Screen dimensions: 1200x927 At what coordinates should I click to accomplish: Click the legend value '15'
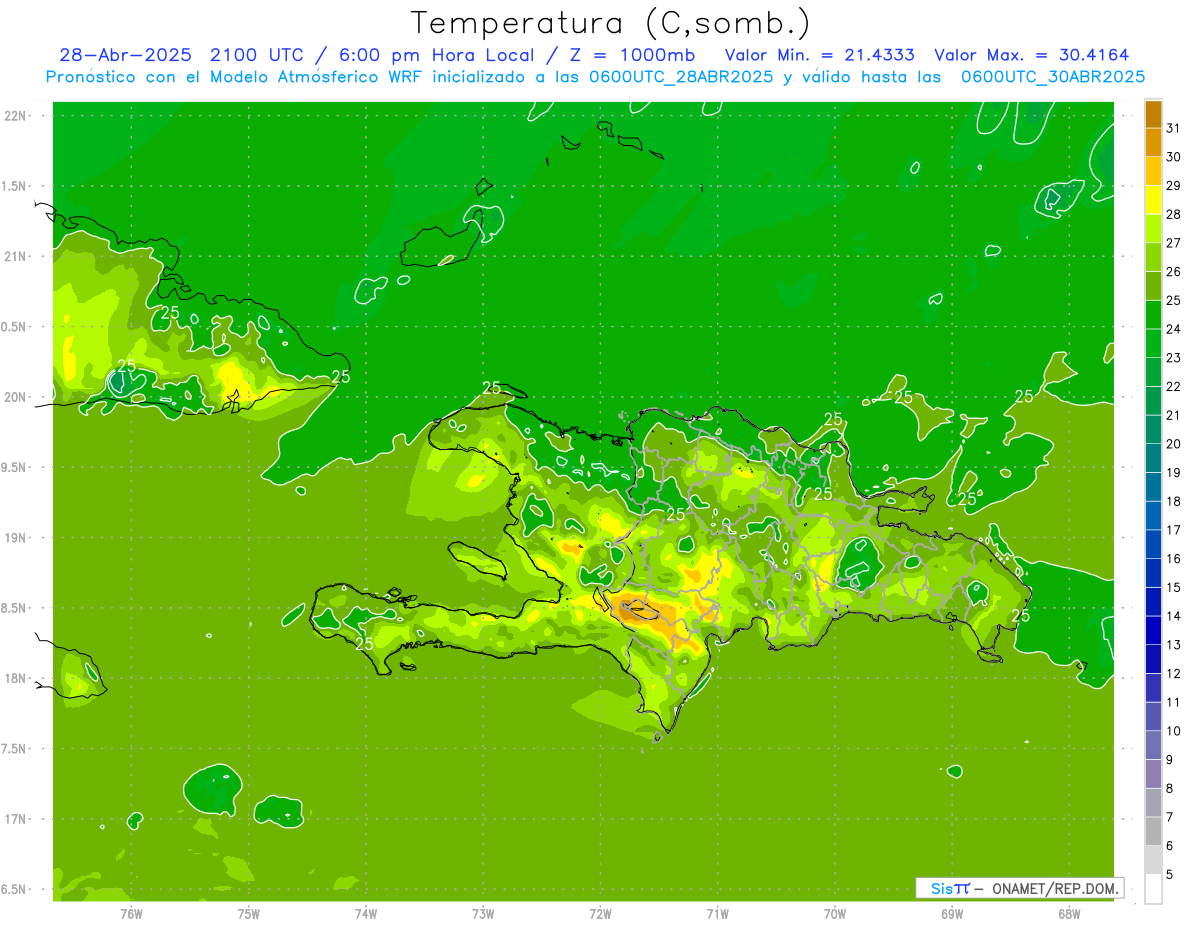coord(1174,587)
